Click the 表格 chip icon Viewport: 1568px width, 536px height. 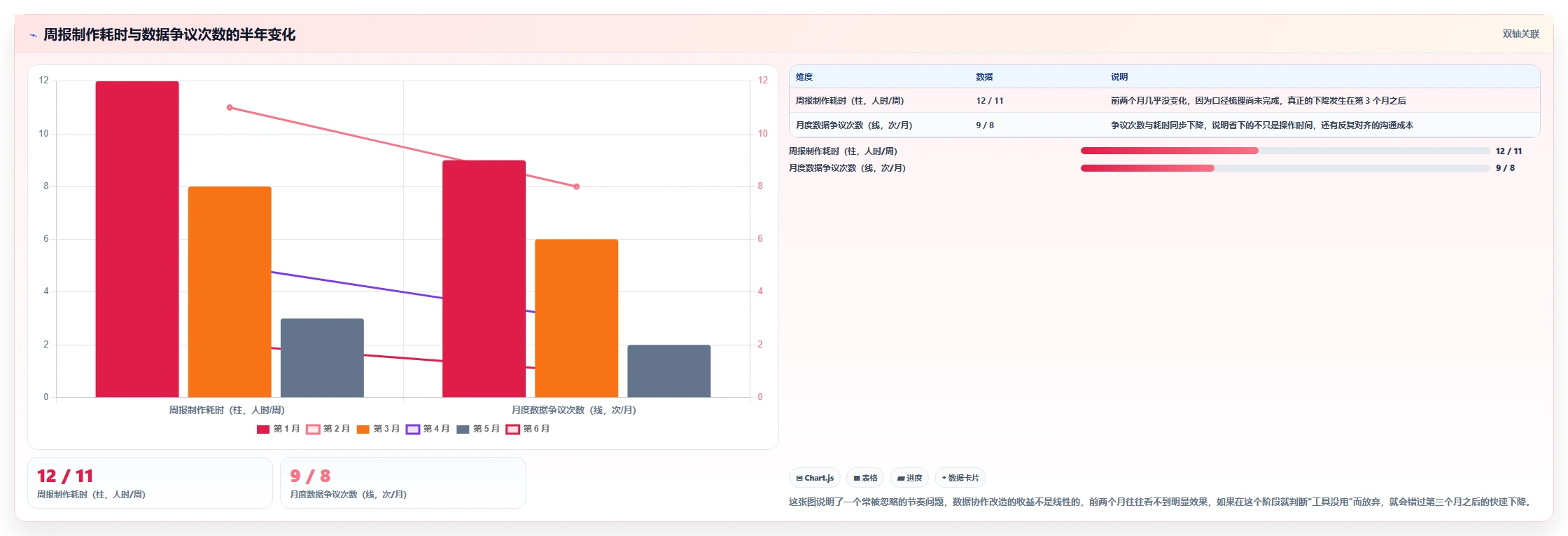pyautogui.click(x=857, y=479)
